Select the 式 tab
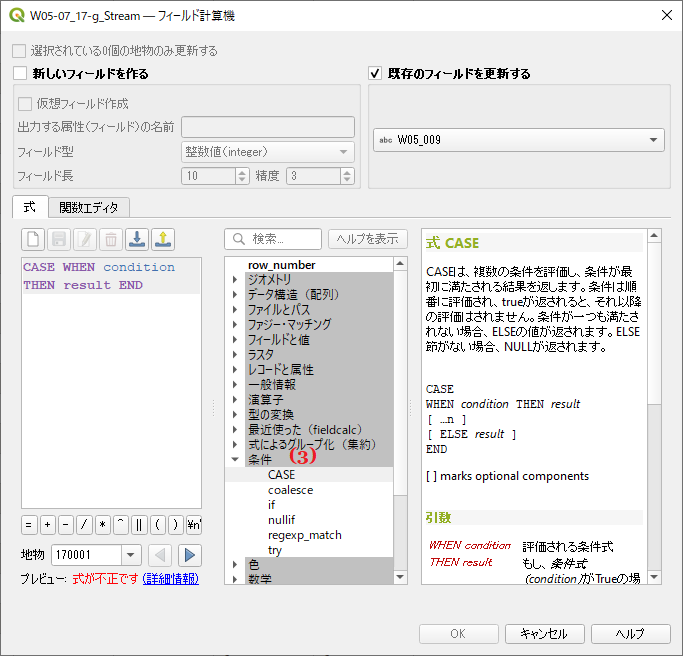 pos(29,207)
